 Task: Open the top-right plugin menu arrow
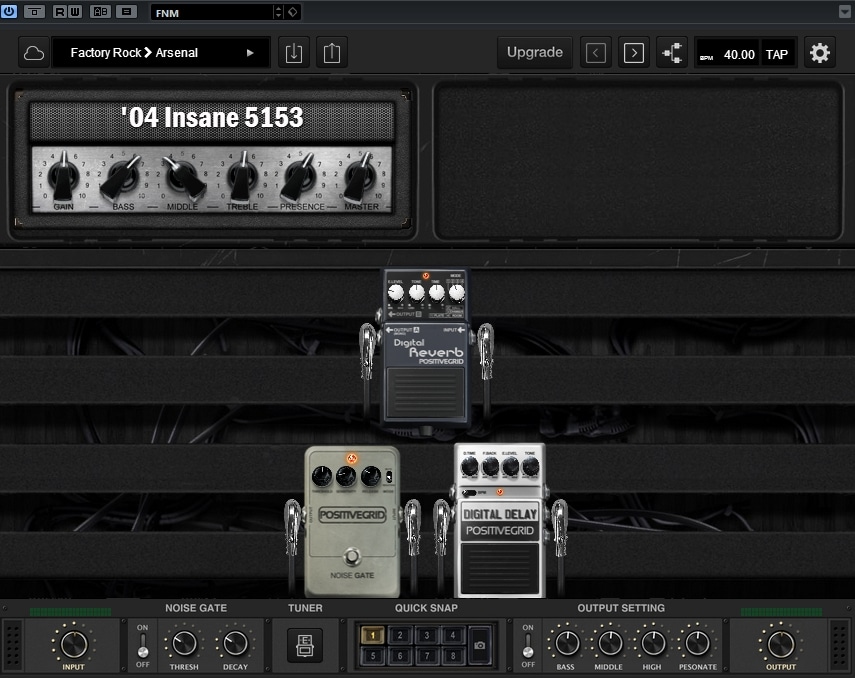(844, 12)
